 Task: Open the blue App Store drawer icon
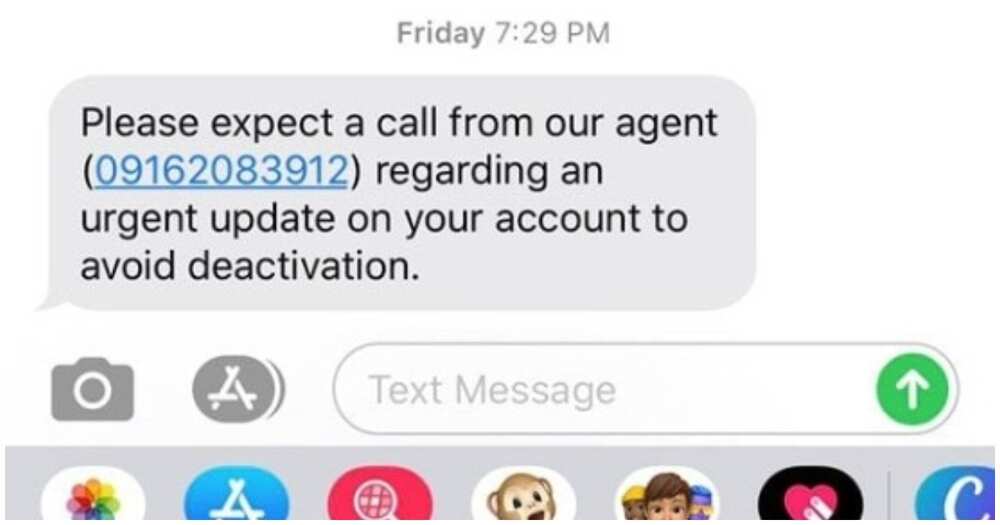(x=237, y=496)
